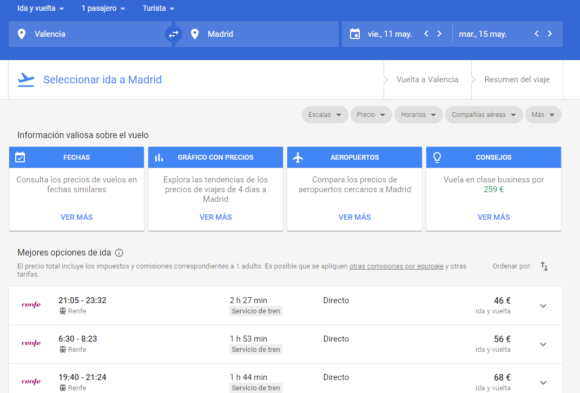Open the Compañías aéreas filter

tap(484, 115)
